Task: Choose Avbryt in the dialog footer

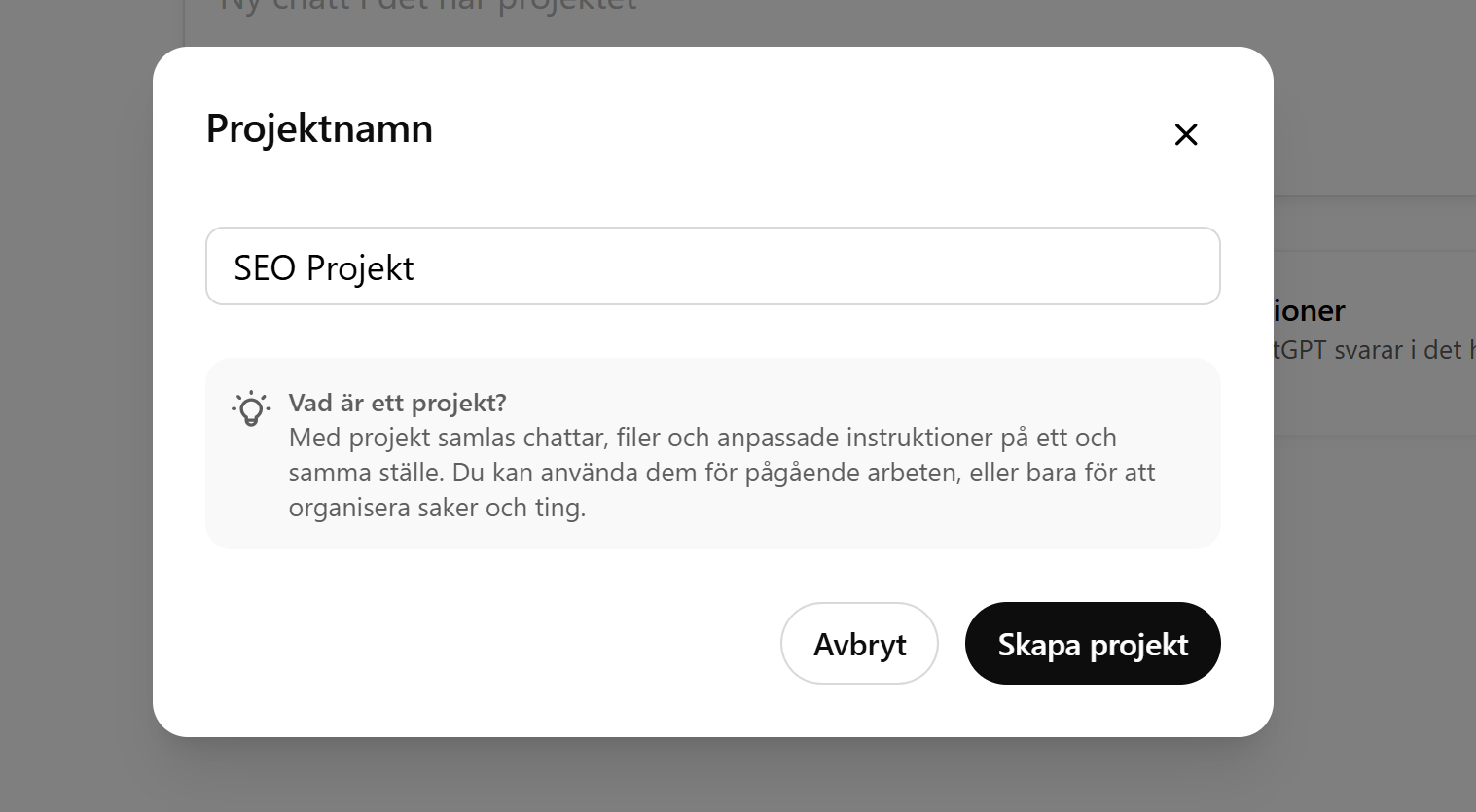Action: 859,643
